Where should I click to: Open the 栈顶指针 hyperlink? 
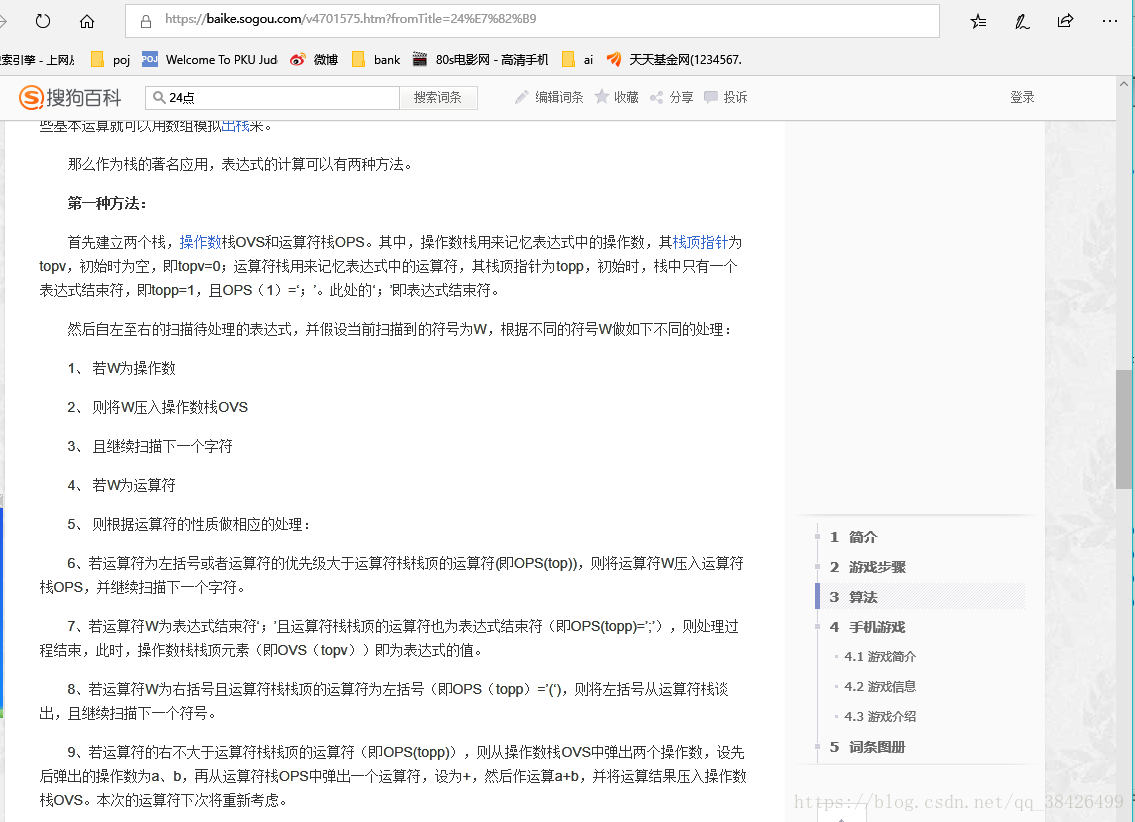(700, 242)
